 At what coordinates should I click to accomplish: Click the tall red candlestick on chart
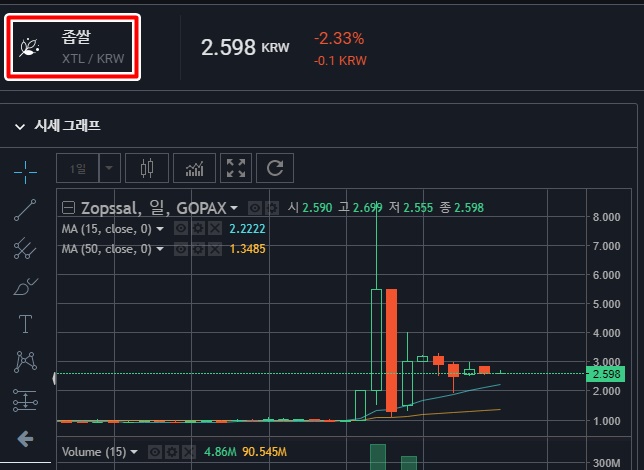(x=391, y=350)
